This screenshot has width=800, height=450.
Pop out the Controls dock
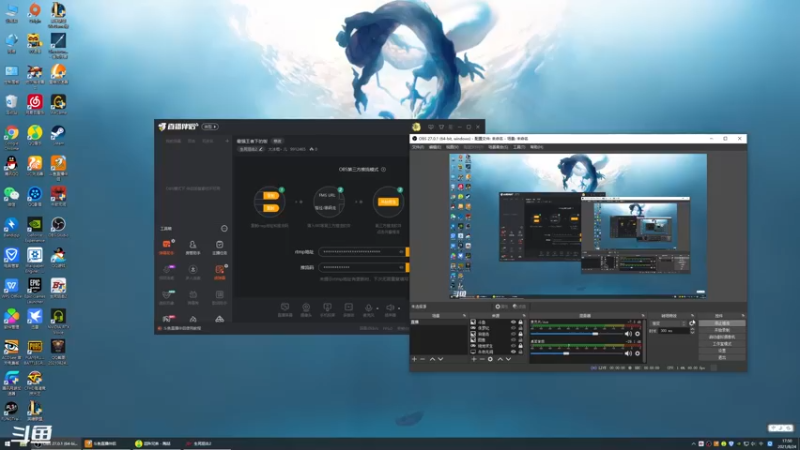click(x=743, y=316)
